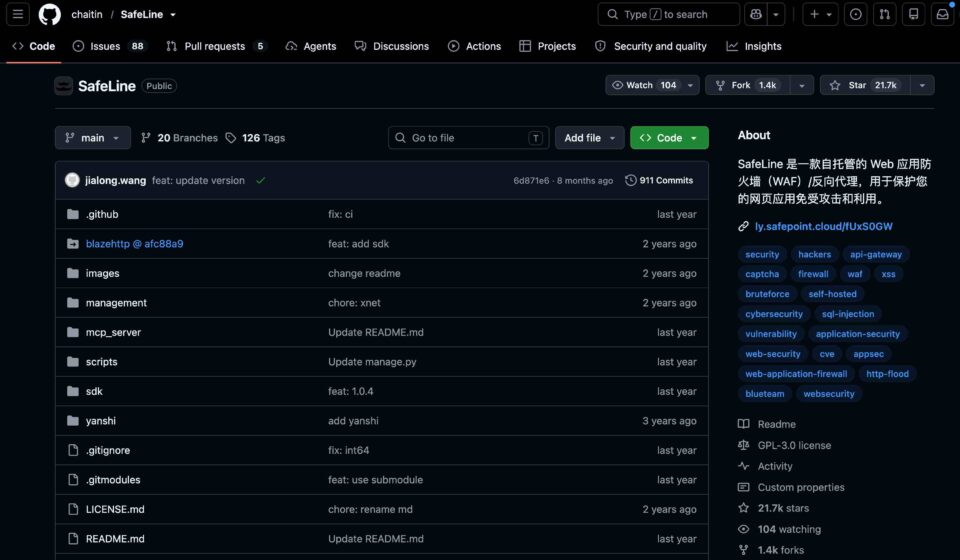Viewport: 960px width, 560px height.
Task: Open the sdk folder
Action: point(94,391)
